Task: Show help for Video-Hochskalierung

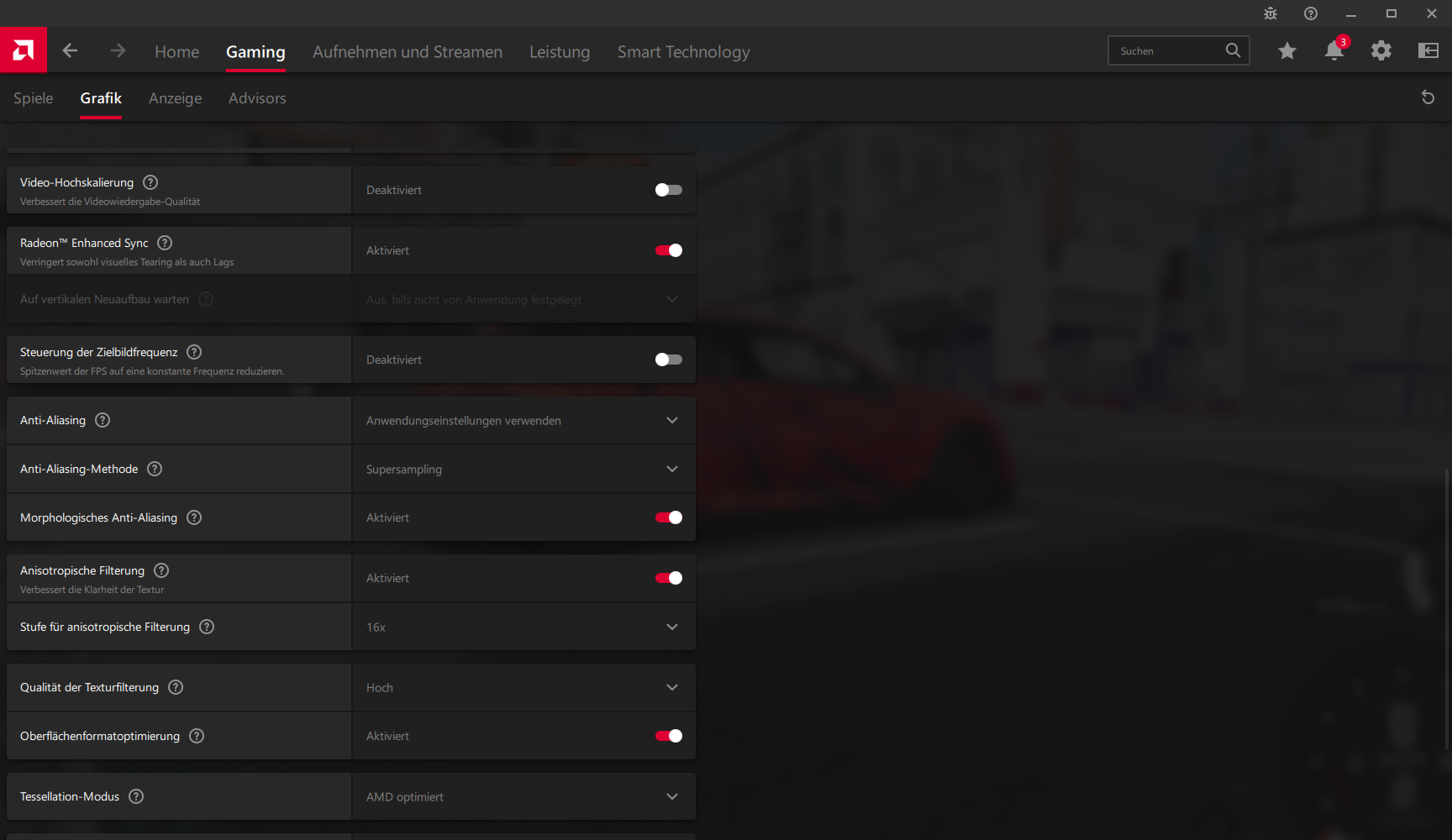Action: coord(150,182)
